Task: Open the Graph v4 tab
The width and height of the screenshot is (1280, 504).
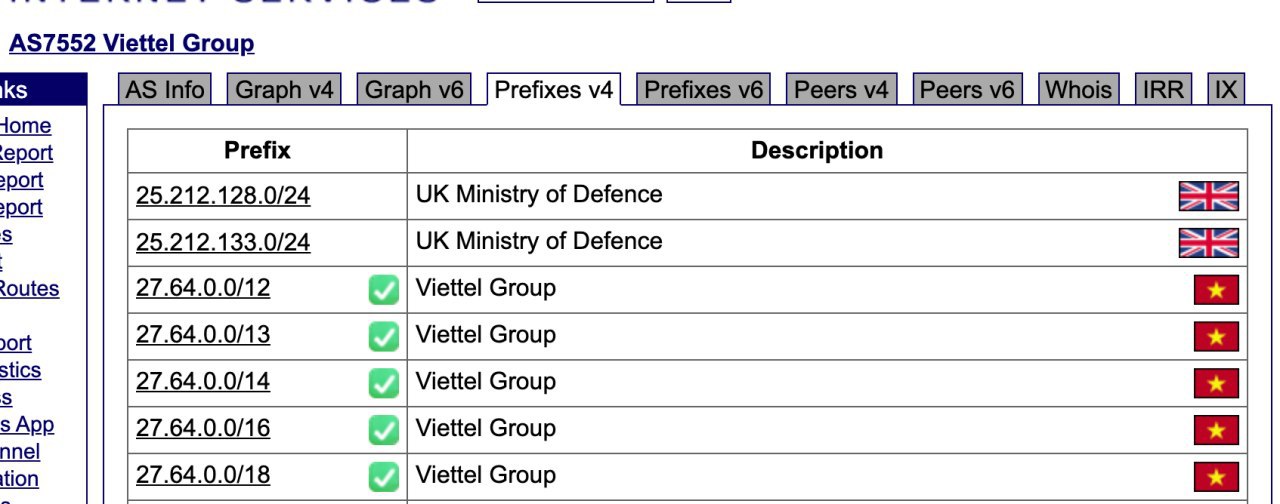Action: (284, 90)
